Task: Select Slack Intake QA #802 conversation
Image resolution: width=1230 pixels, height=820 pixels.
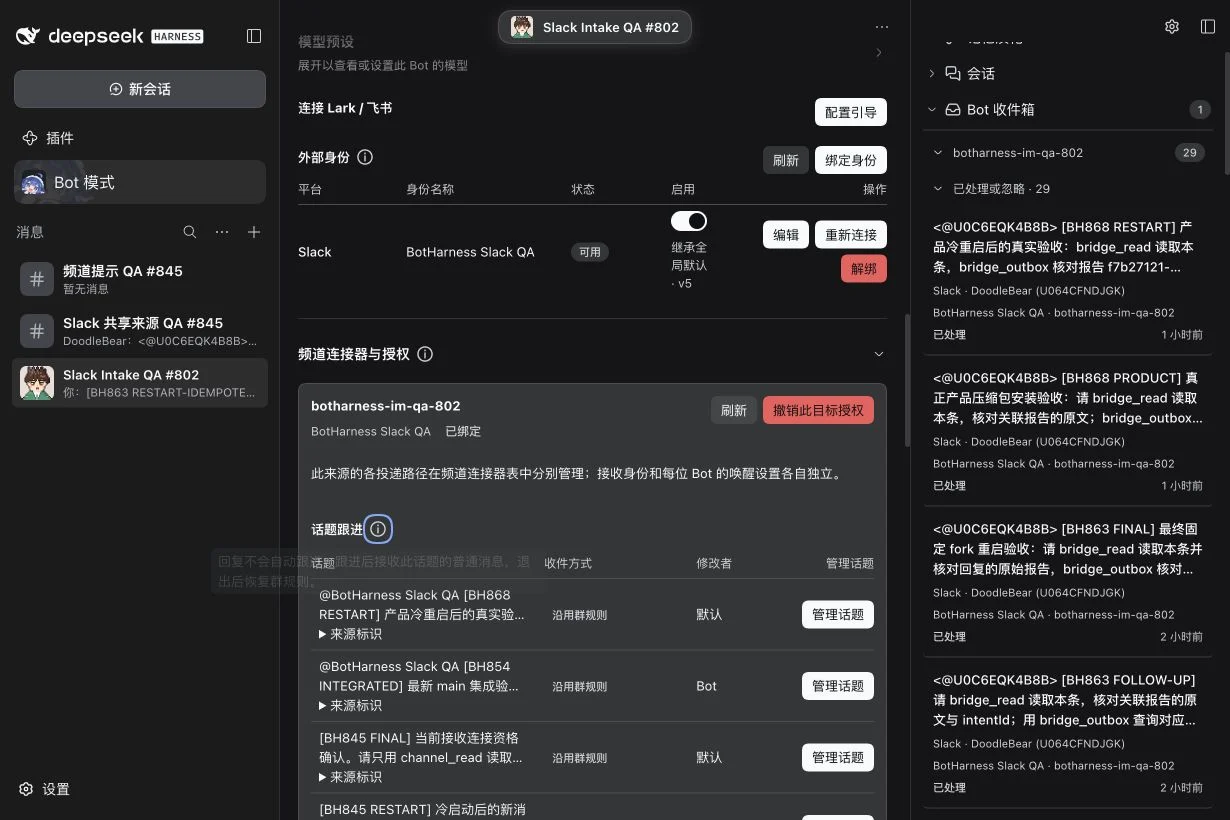Action: (x=140, y=383)
